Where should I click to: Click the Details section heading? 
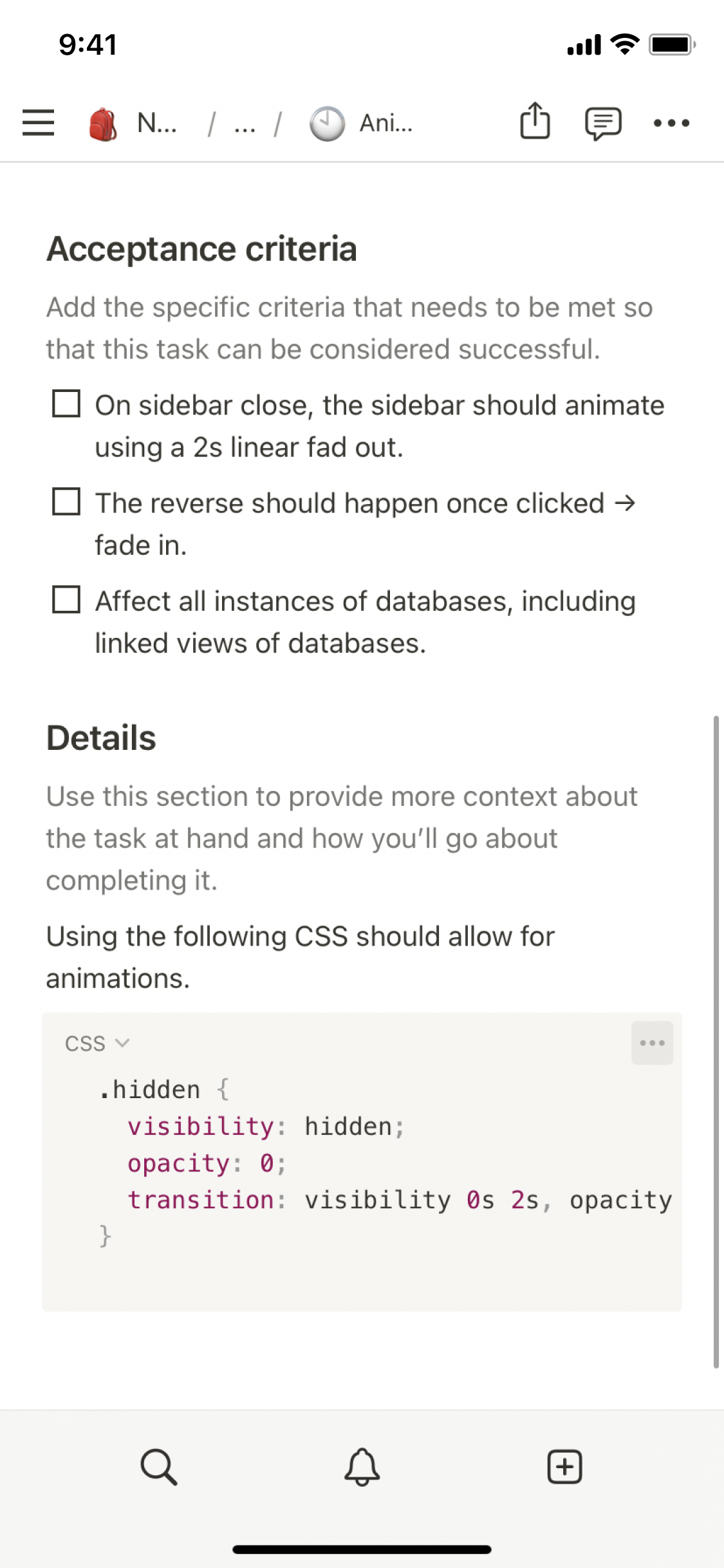[101, 738]
